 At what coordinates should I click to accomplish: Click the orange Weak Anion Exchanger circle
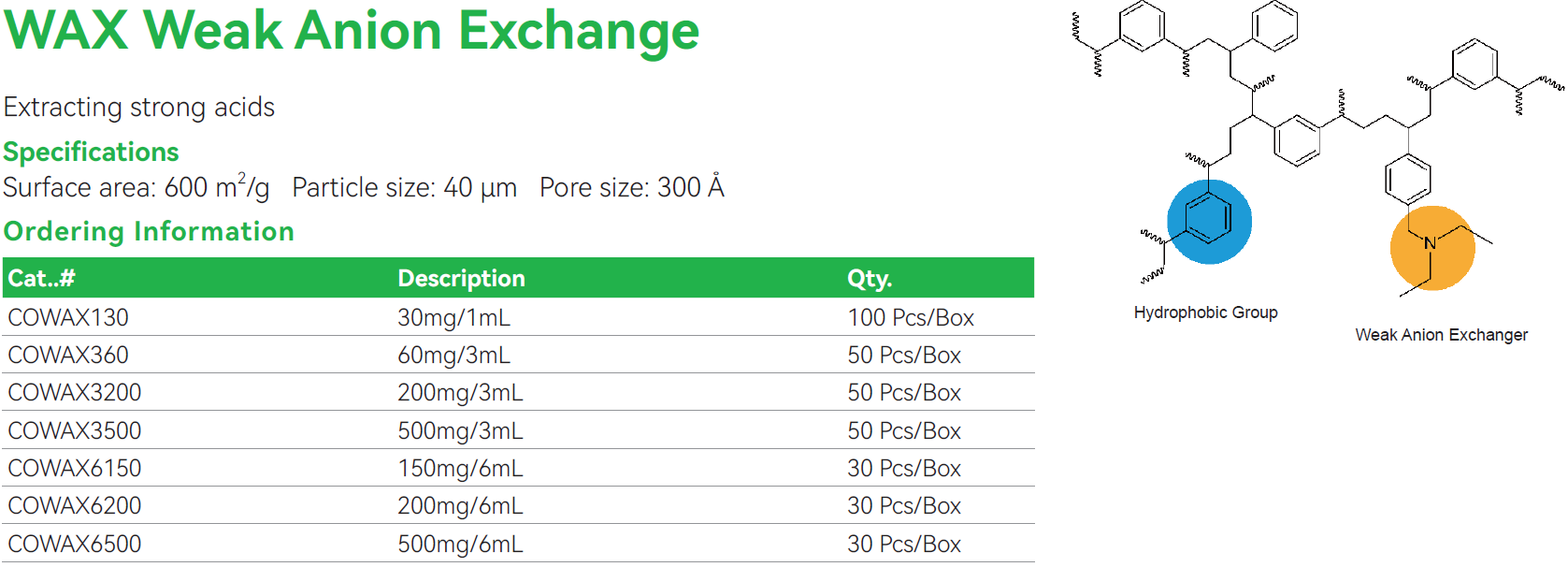pyautogui.click(x=1431, y=248)
